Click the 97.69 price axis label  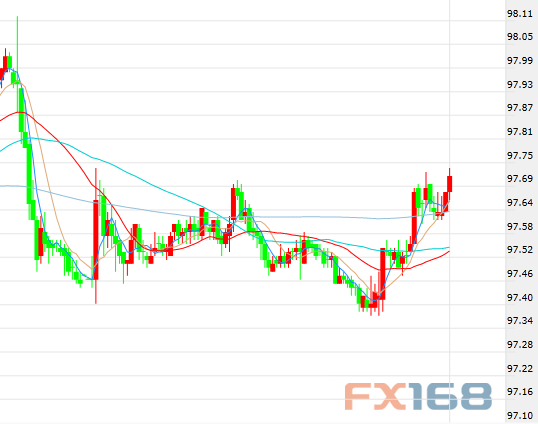(x=520, y=178)
